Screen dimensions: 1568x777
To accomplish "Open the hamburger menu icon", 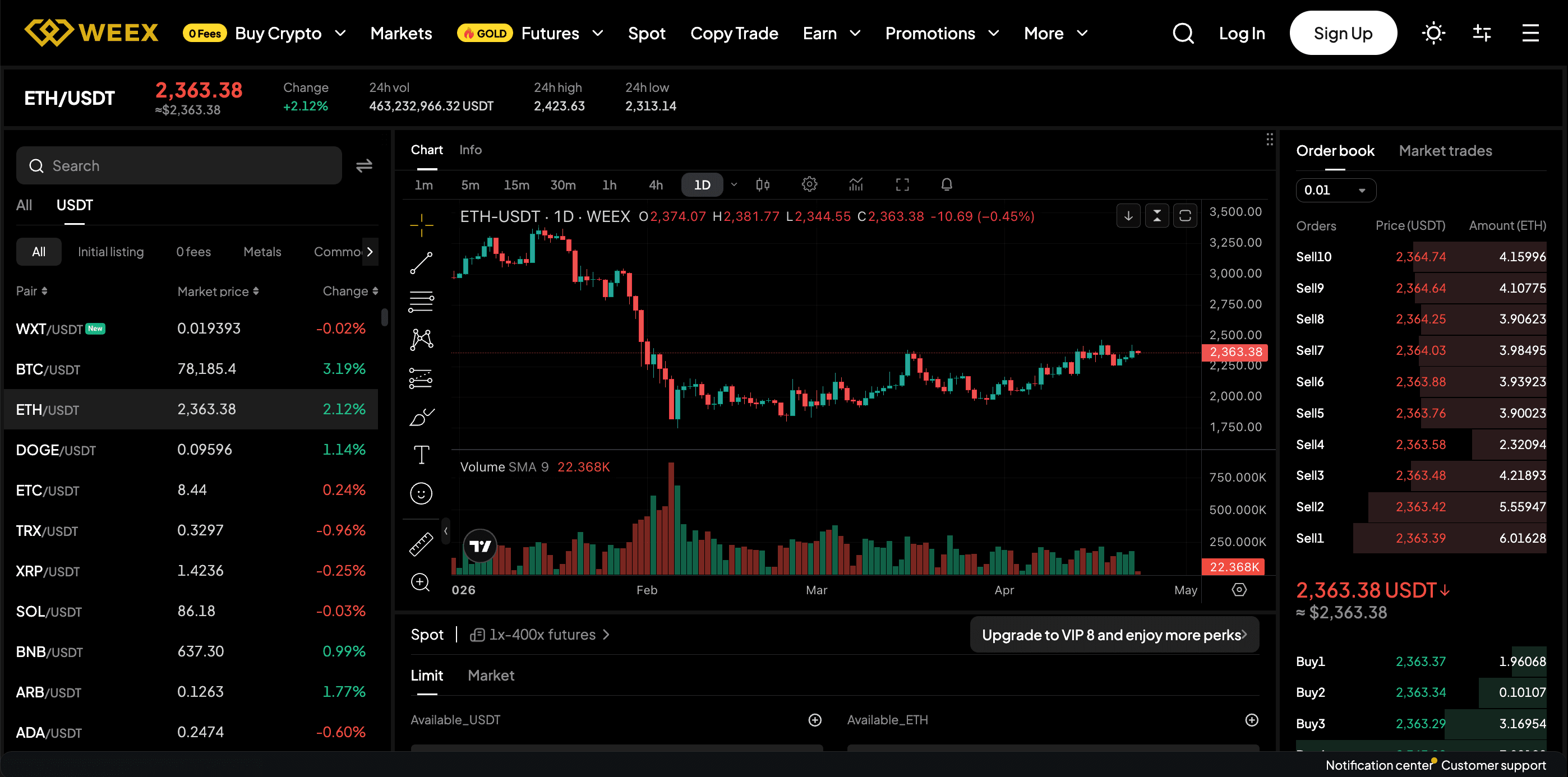I will click(x=1530, y=33).
